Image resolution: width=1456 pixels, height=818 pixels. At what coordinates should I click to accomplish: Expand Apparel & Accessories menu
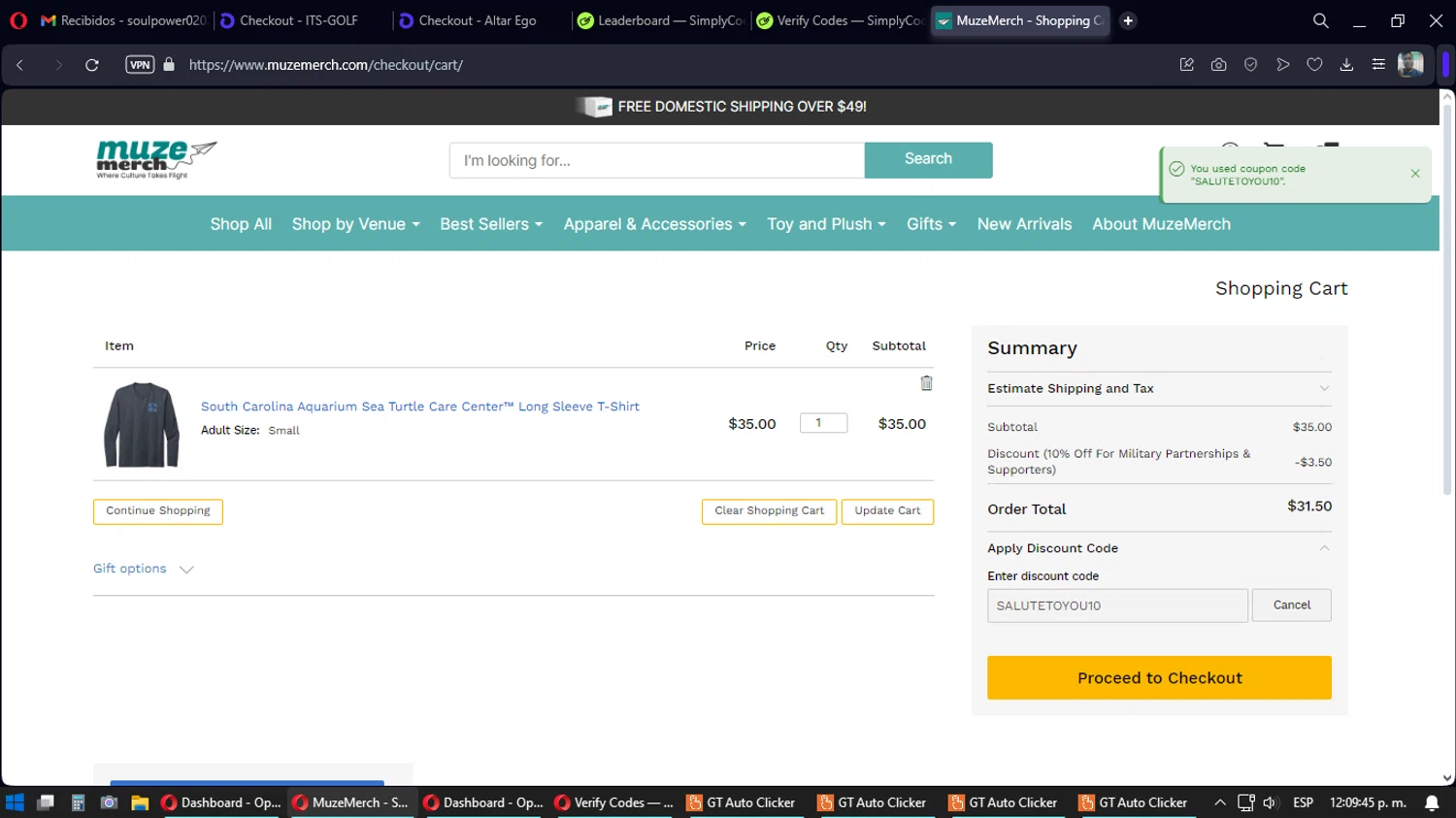(655, 224)
